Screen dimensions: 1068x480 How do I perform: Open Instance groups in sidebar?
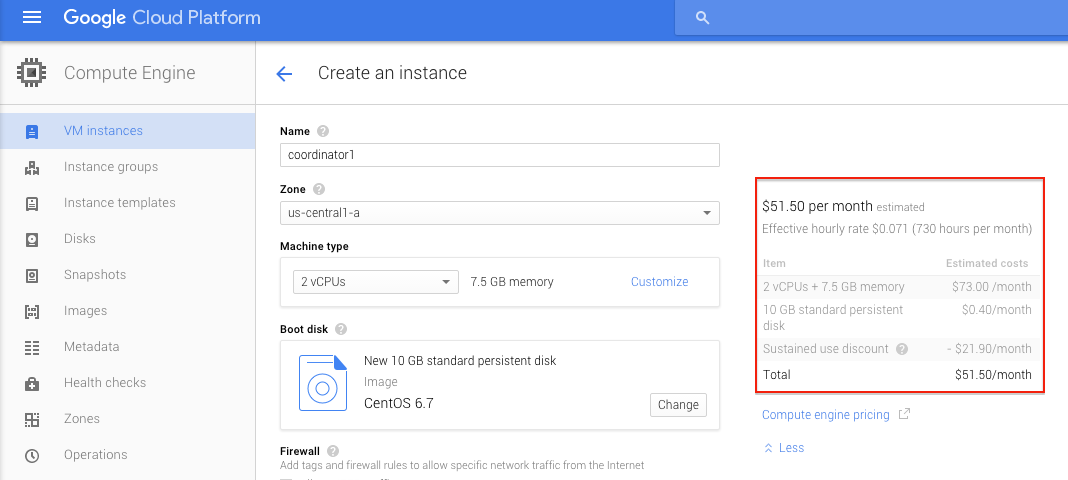(110, 167)
